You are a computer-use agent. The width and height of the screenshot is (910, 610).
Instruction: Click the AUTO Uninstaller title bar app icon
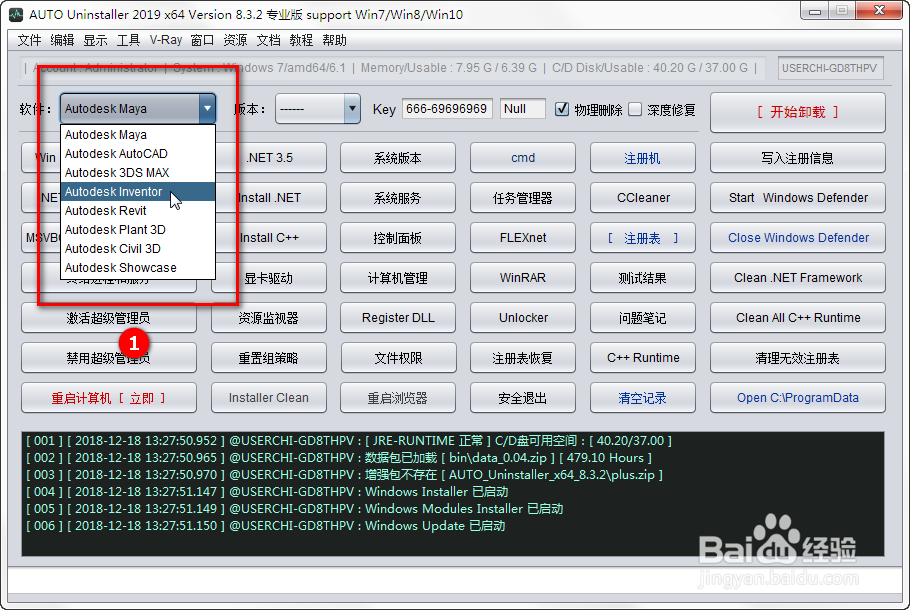click(16, 14)
